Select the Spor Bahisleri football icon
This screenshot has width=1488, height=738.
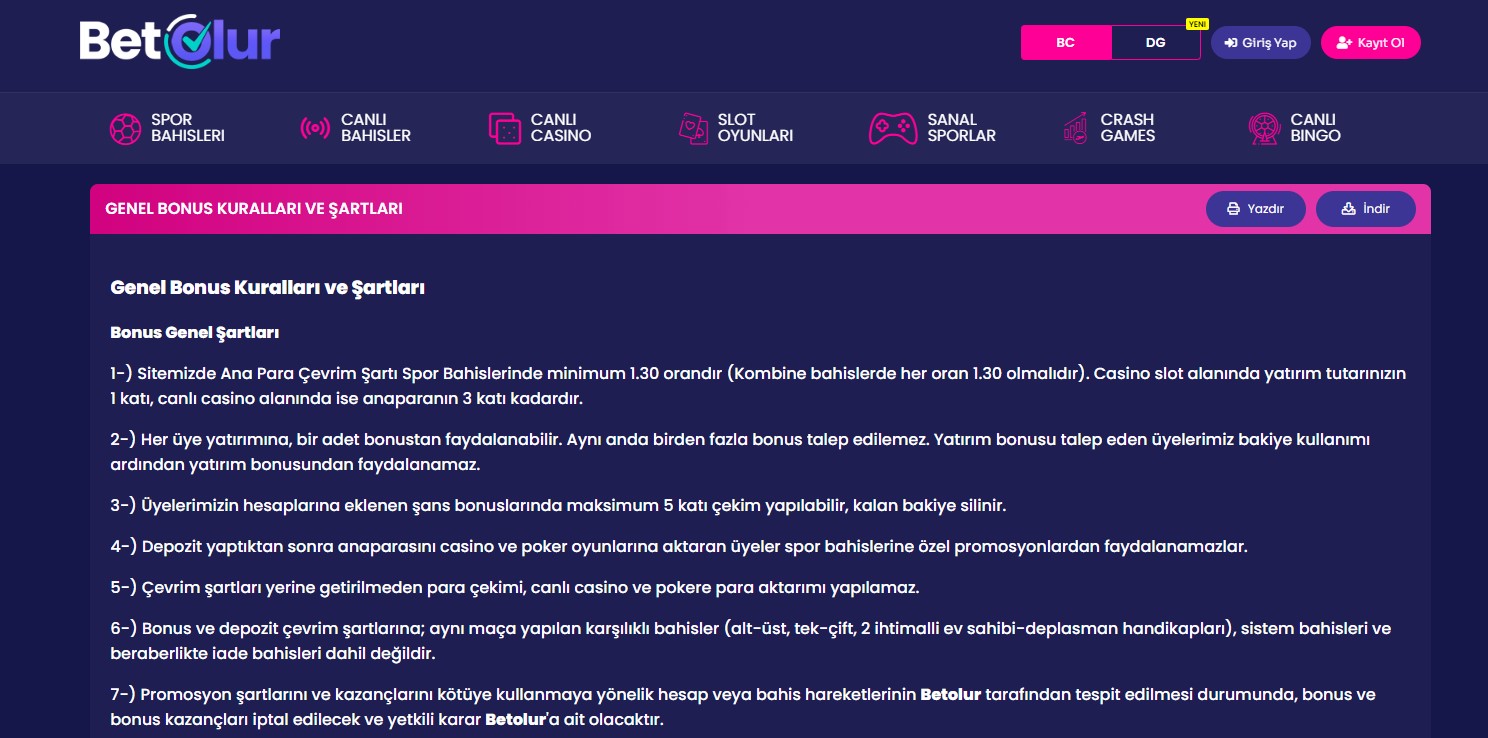[125, 128]
